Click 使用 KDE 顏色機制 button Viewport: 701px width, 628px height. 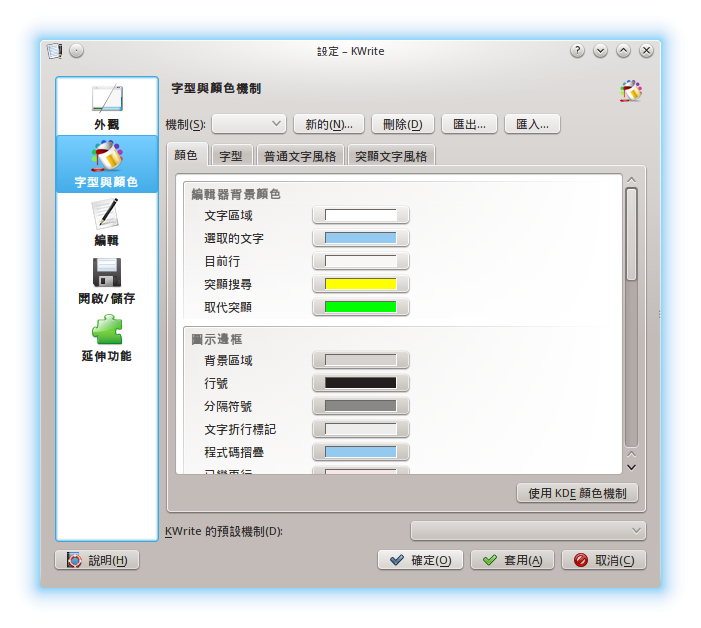[577, 493]
